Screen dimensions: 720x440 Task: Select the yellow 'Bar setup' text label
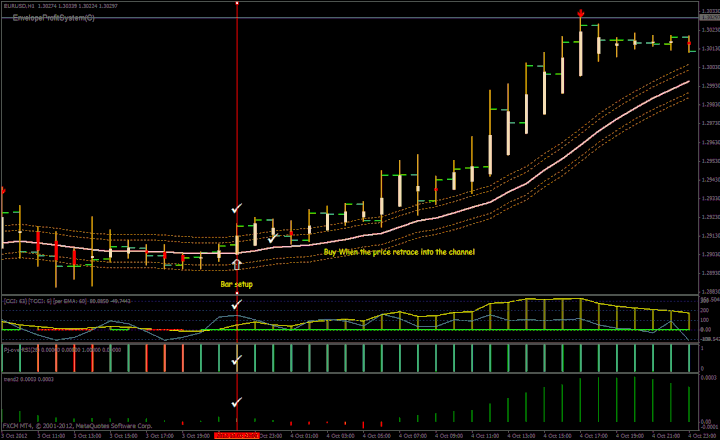pos(236,284)
